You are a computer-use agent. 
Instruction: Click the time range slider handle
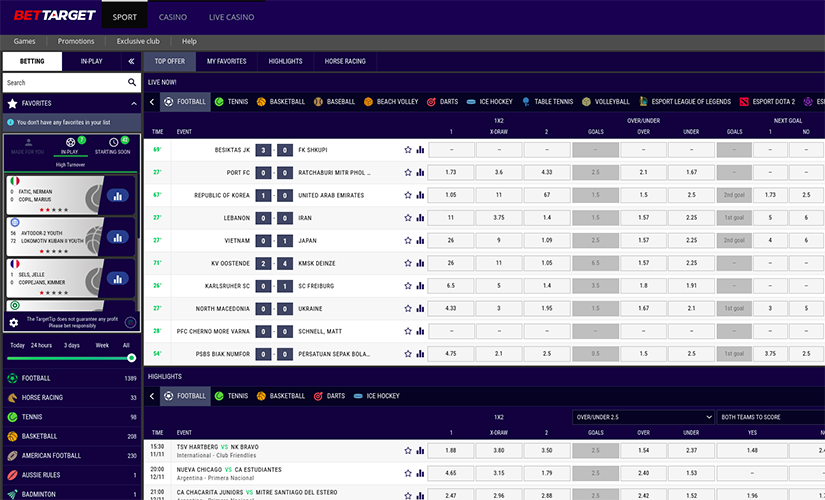point(132,358)
